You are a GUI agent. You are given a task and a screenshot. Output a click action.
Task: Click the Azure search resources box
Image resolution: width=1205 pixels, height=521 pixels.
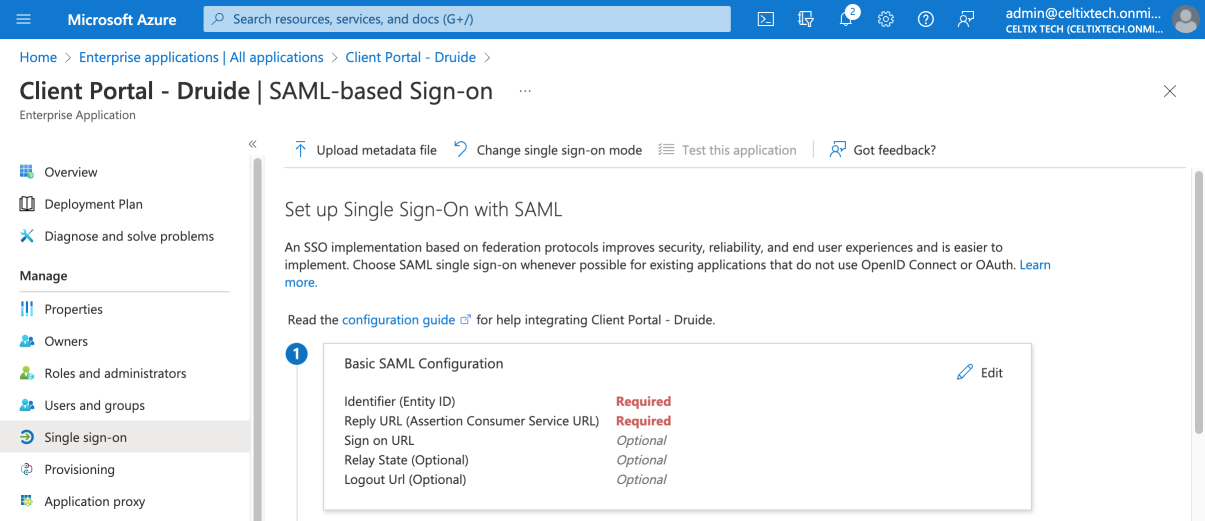pyautogui.click(x=467, y=19)
